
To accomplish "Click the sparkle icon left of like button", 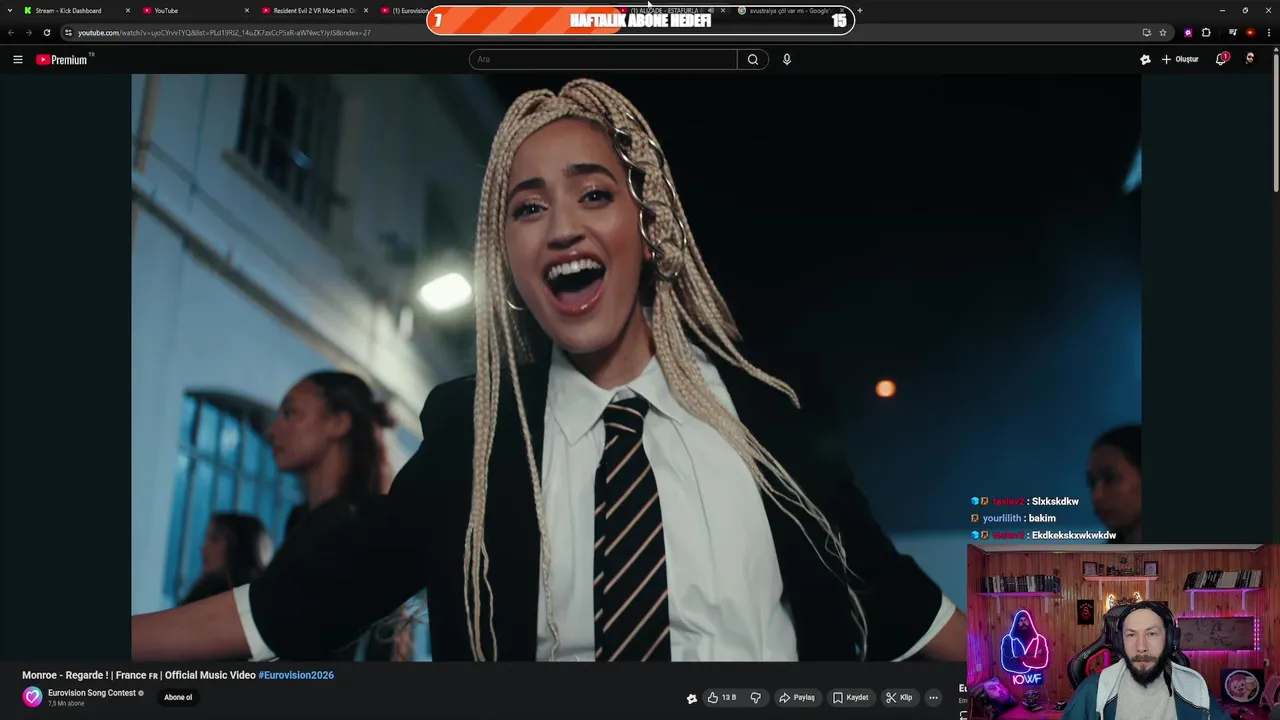I will point(691,698).
